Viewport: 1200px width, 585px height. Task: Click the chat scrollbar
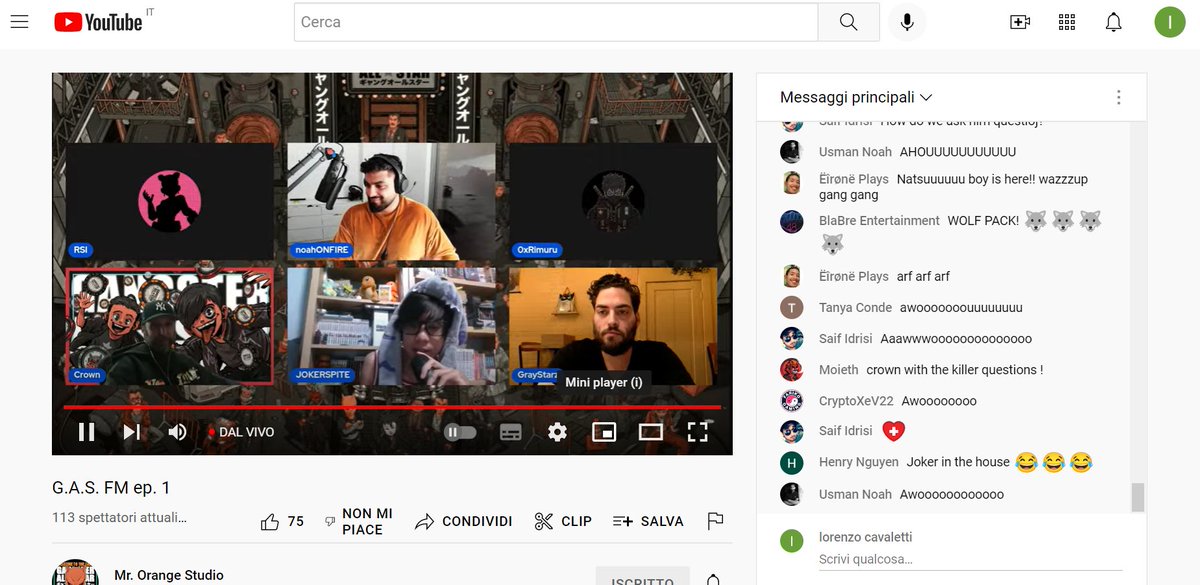point(1137,497)
